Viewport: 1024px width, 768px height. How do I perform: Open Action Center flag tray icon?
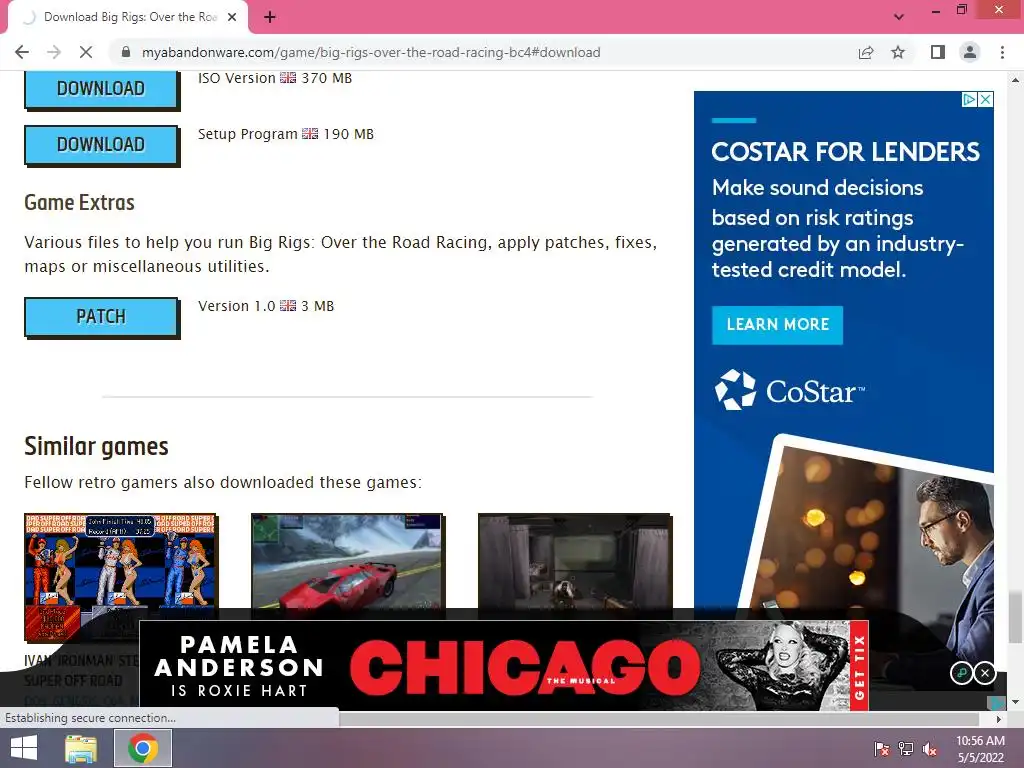click(x=882, y=748)
